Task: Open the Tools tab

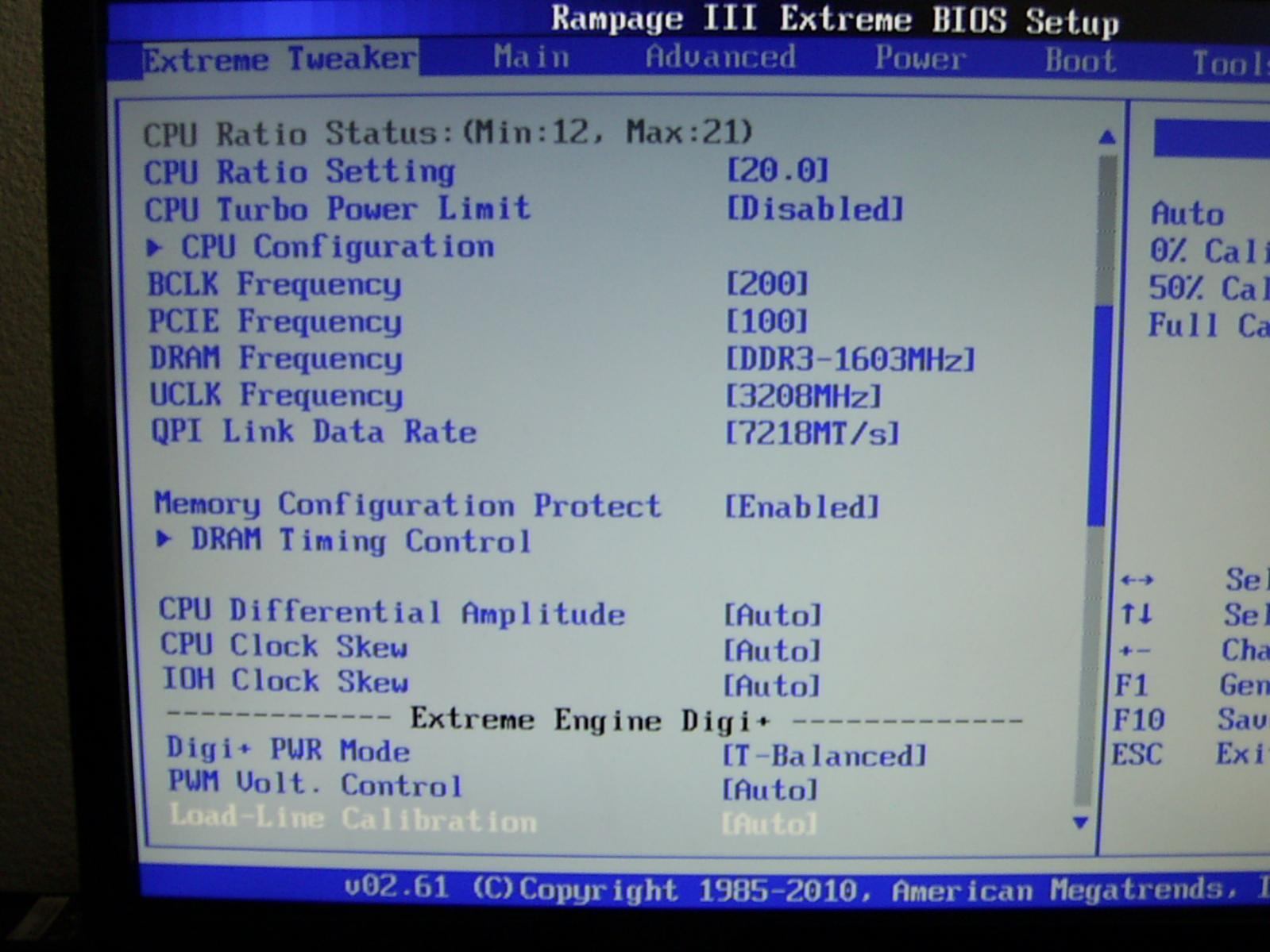Action: pos(1230,64)
